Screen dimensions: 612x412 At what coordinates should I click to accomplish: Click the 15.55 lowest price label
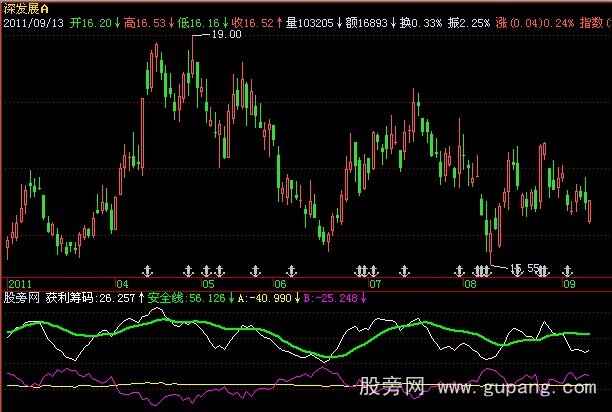coord(525,268)
